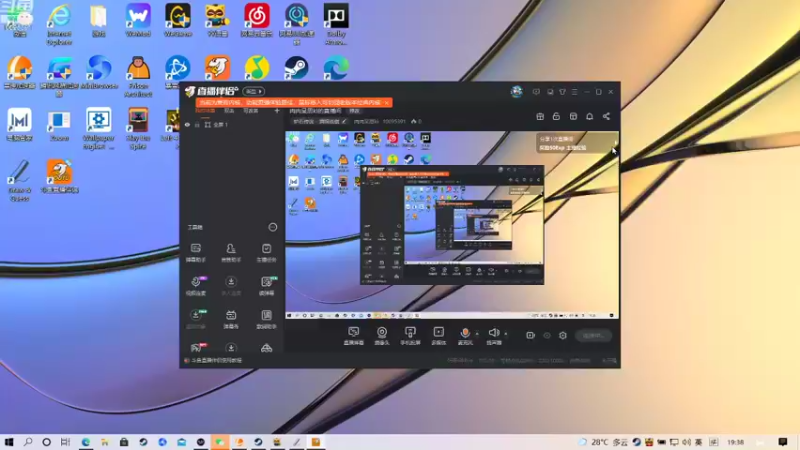
Task: Click the 修改 button beside room name
Action: pyautogui.click(x=354, y=111)
